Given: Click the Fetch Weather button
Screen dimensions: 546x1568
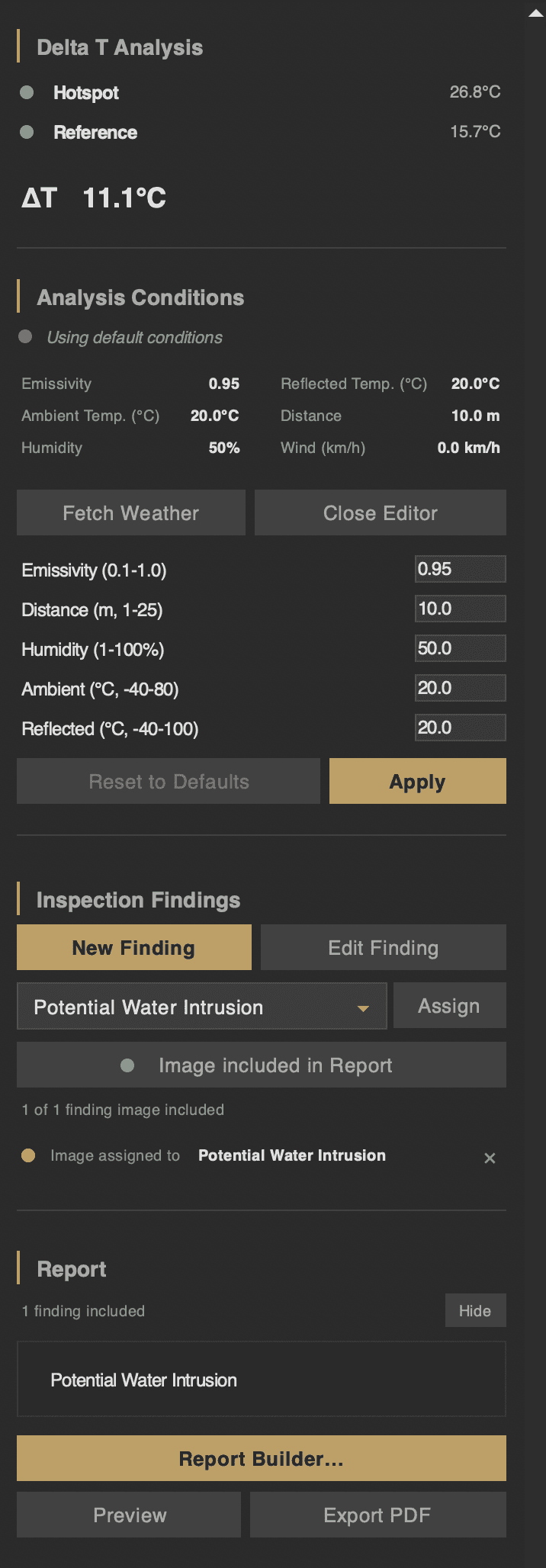Looking at the screenshot, I should [131, 512].
